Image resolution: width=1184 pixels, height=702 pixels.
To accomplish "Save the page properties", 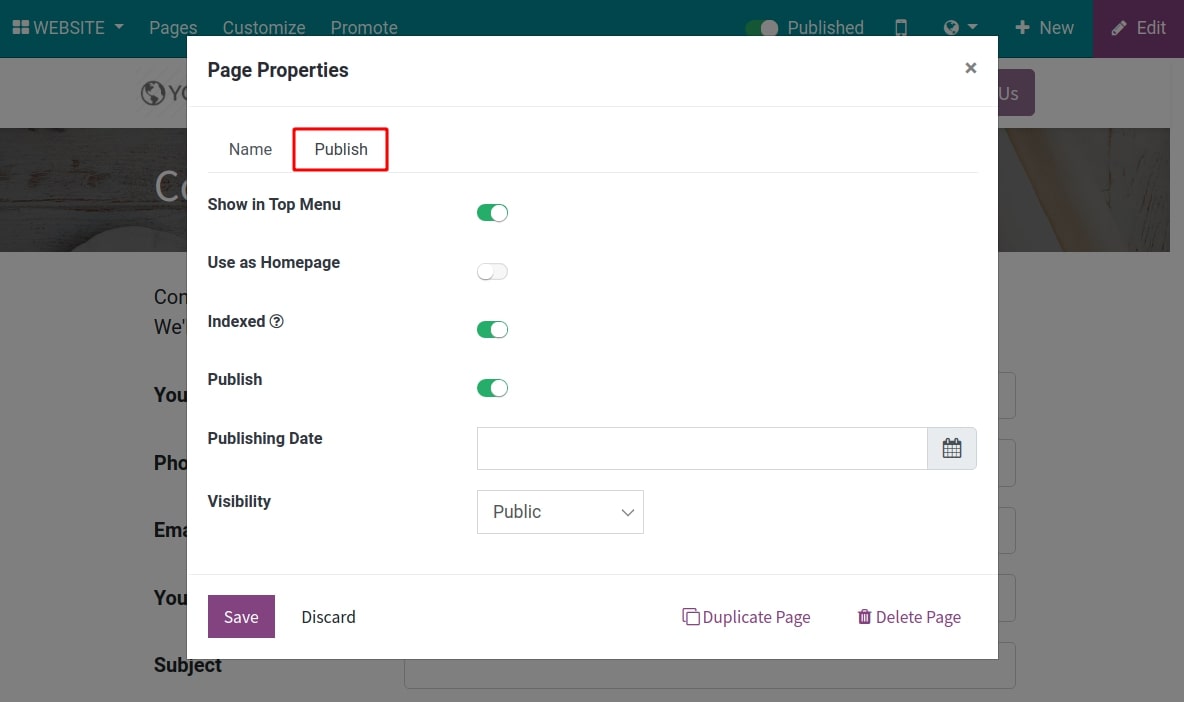I will pyautogui.click(x=241, y=617).
